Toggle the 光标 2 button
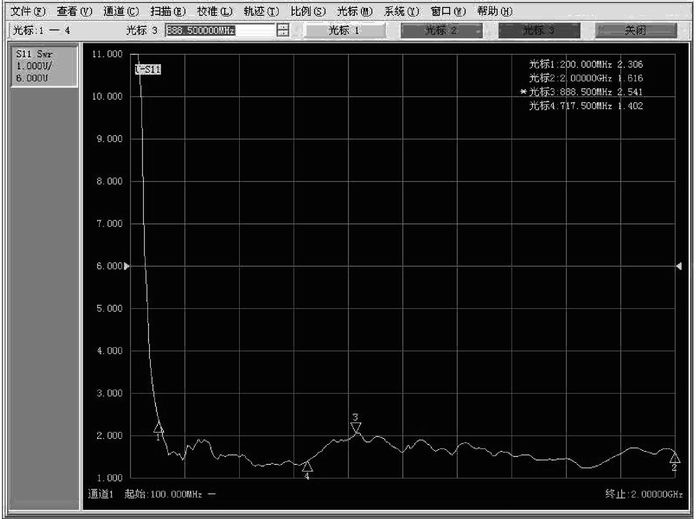 tap(440, 30)
